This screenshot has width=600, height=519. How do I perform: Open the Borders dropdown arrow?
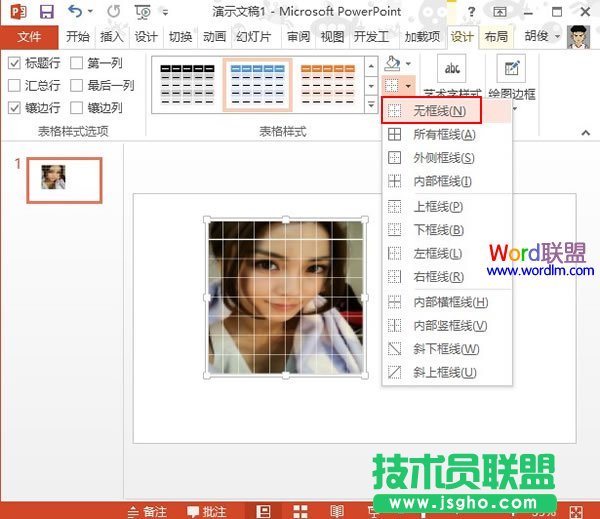pyautogui.click(x=408, y=86)
